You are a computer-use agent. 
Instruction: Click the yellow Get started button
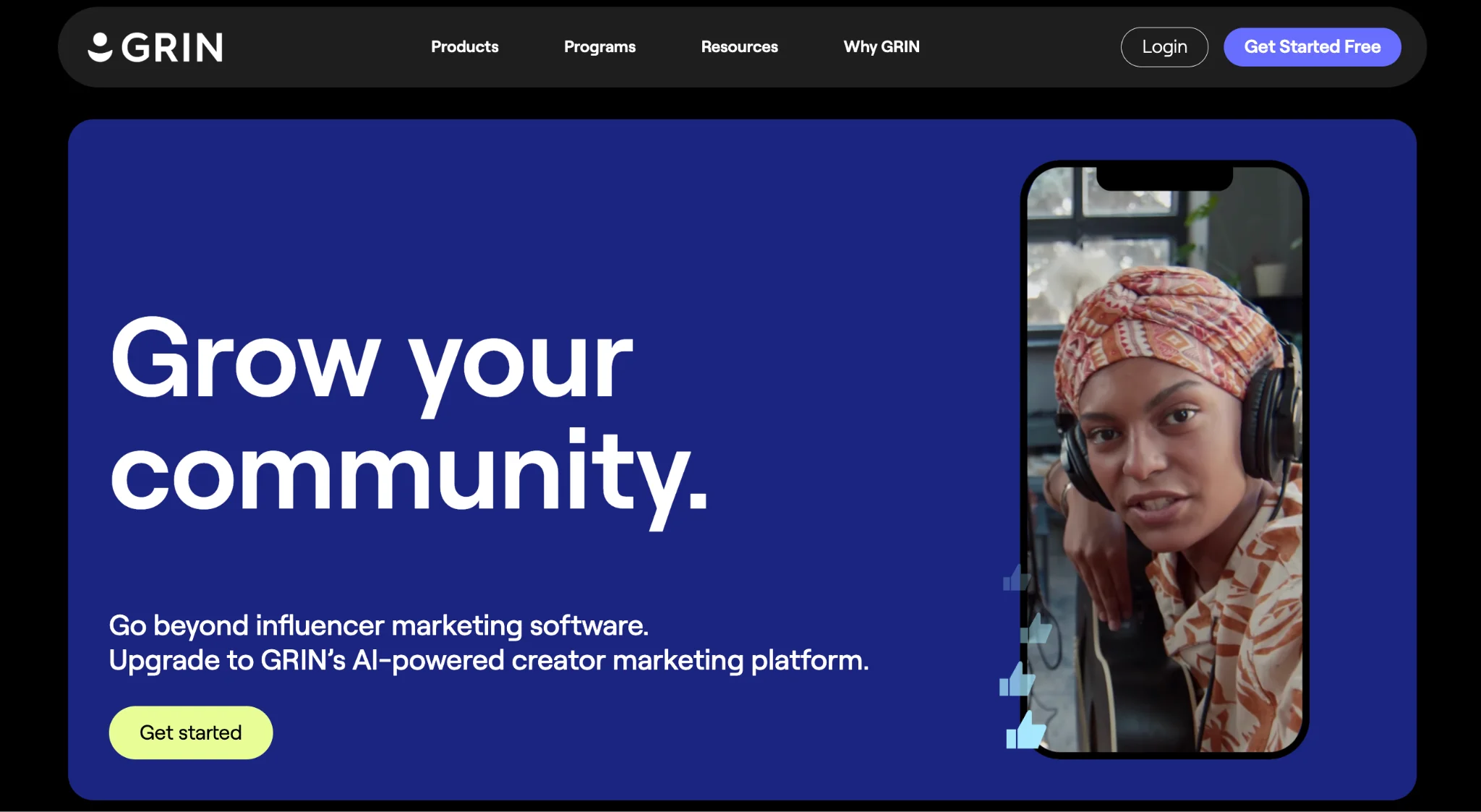click(191, 732)
